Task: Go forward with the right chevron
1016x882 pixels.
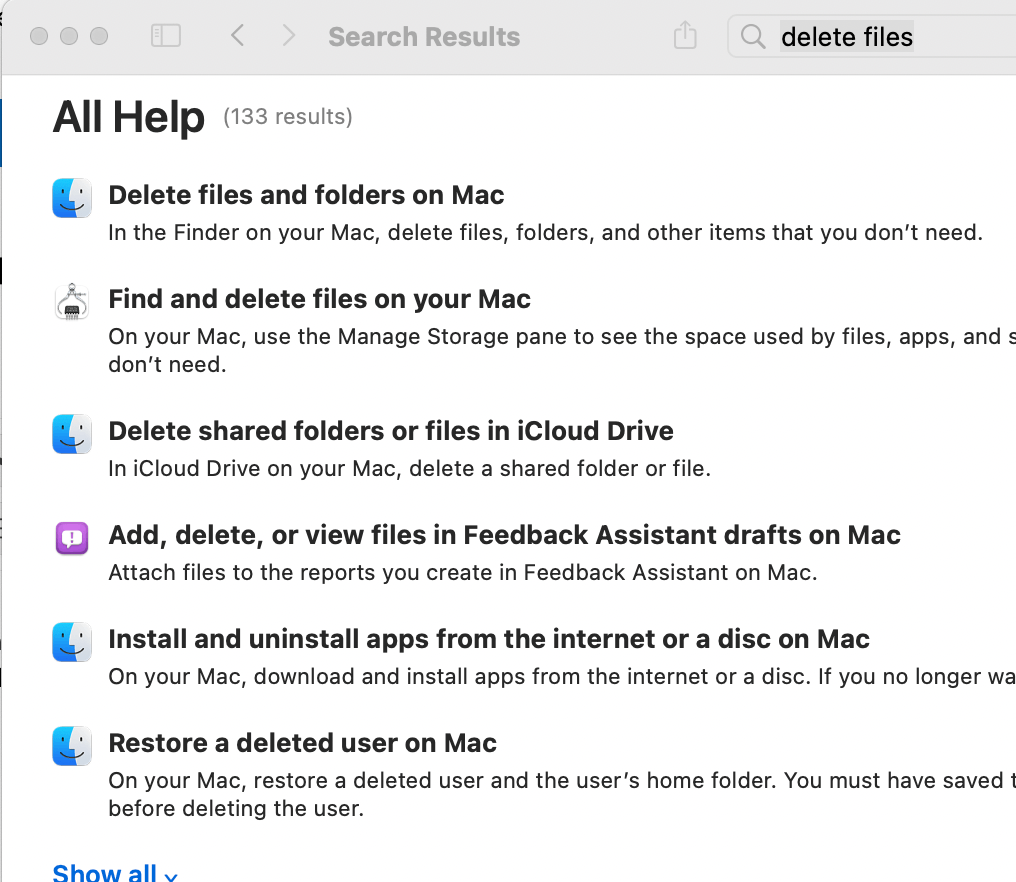Action: (288, 36)
